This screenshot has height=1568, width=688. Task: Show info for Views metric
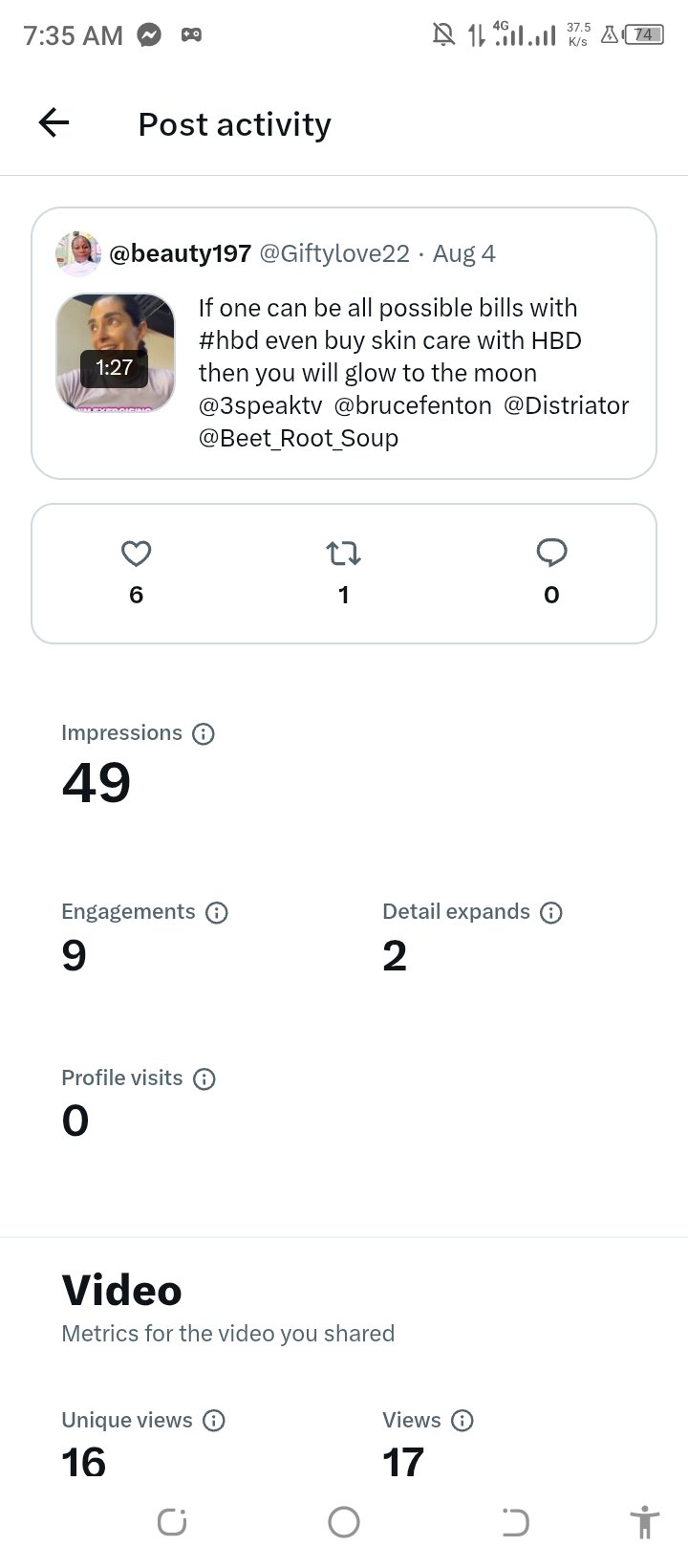pyautogui.click(x=462, y=1421)
